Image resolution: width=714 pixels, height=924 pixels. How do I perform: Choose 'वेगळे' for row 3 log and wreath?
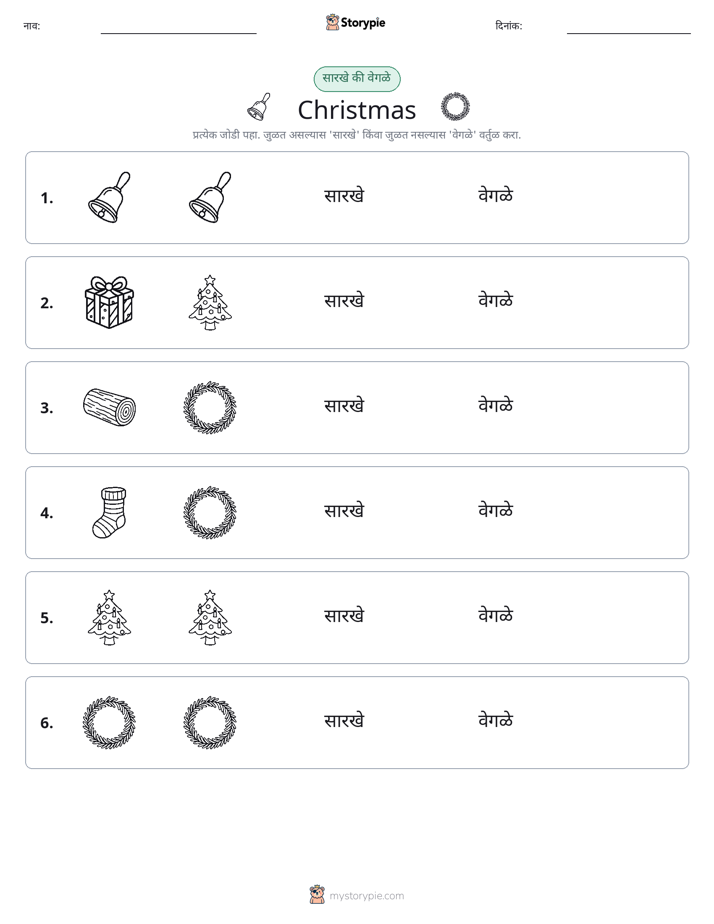495,405
